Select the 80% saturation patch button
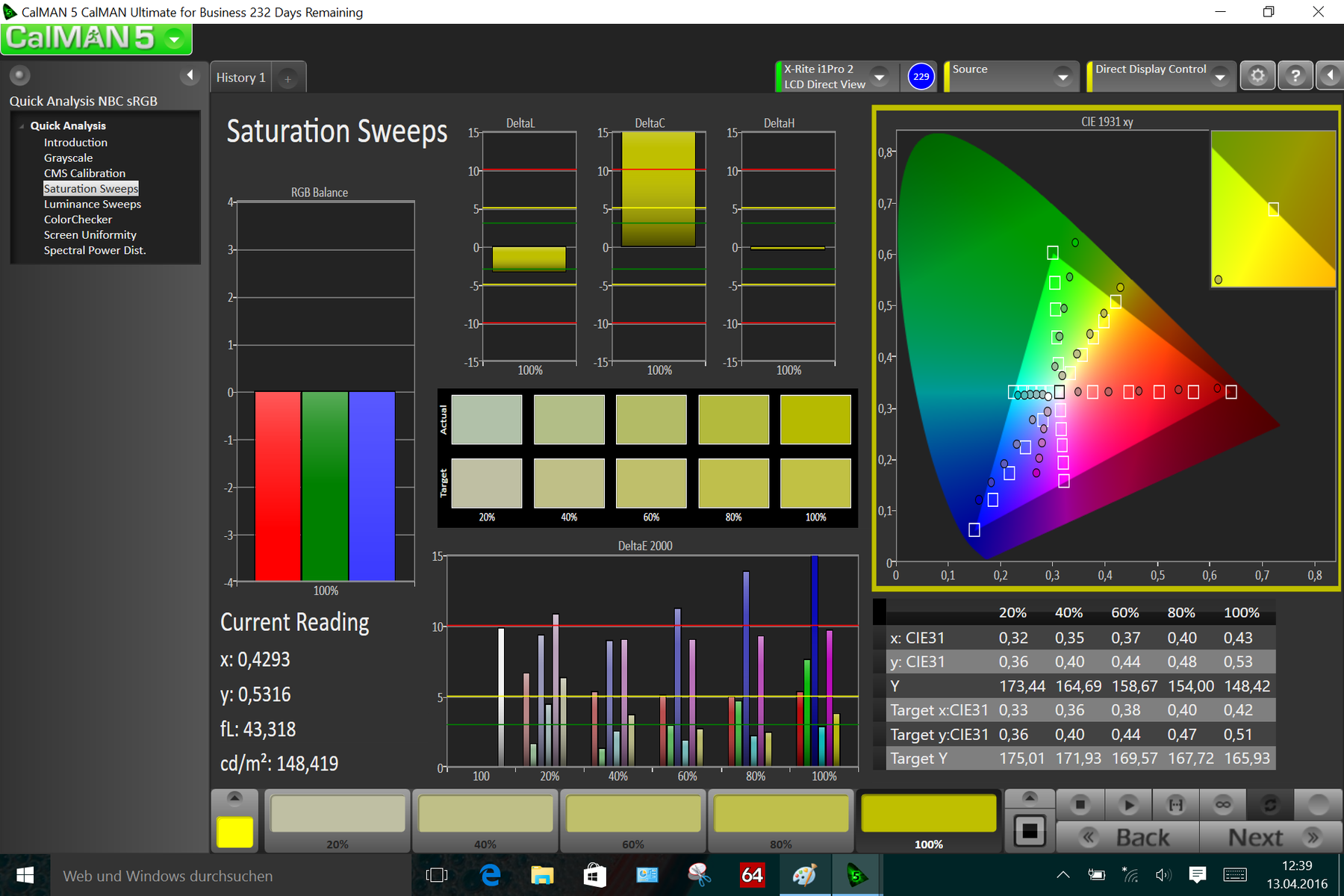This screenshot has width=1344, height=896. (x=781, y=821)
